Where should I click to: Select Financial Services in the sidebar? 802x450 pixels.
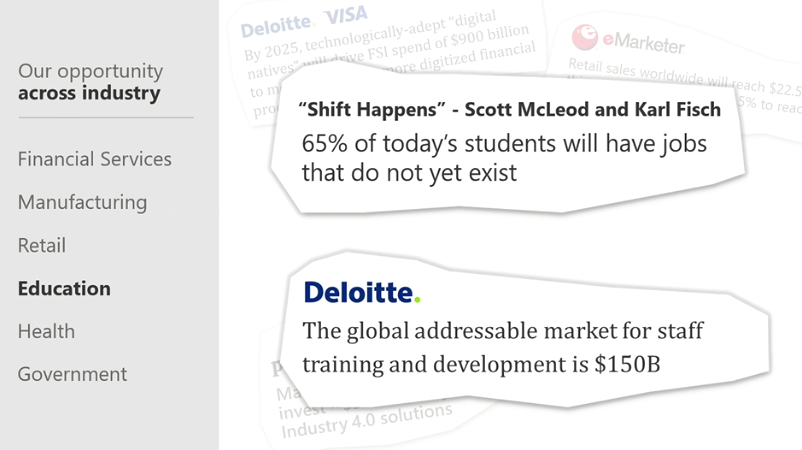coord(95,159)
